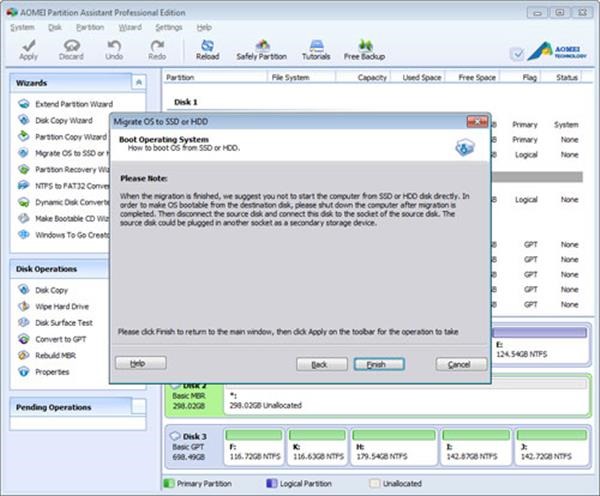Viewport: 600px width, 496px height.
Task: Open the Help menu
Action: 204,27
